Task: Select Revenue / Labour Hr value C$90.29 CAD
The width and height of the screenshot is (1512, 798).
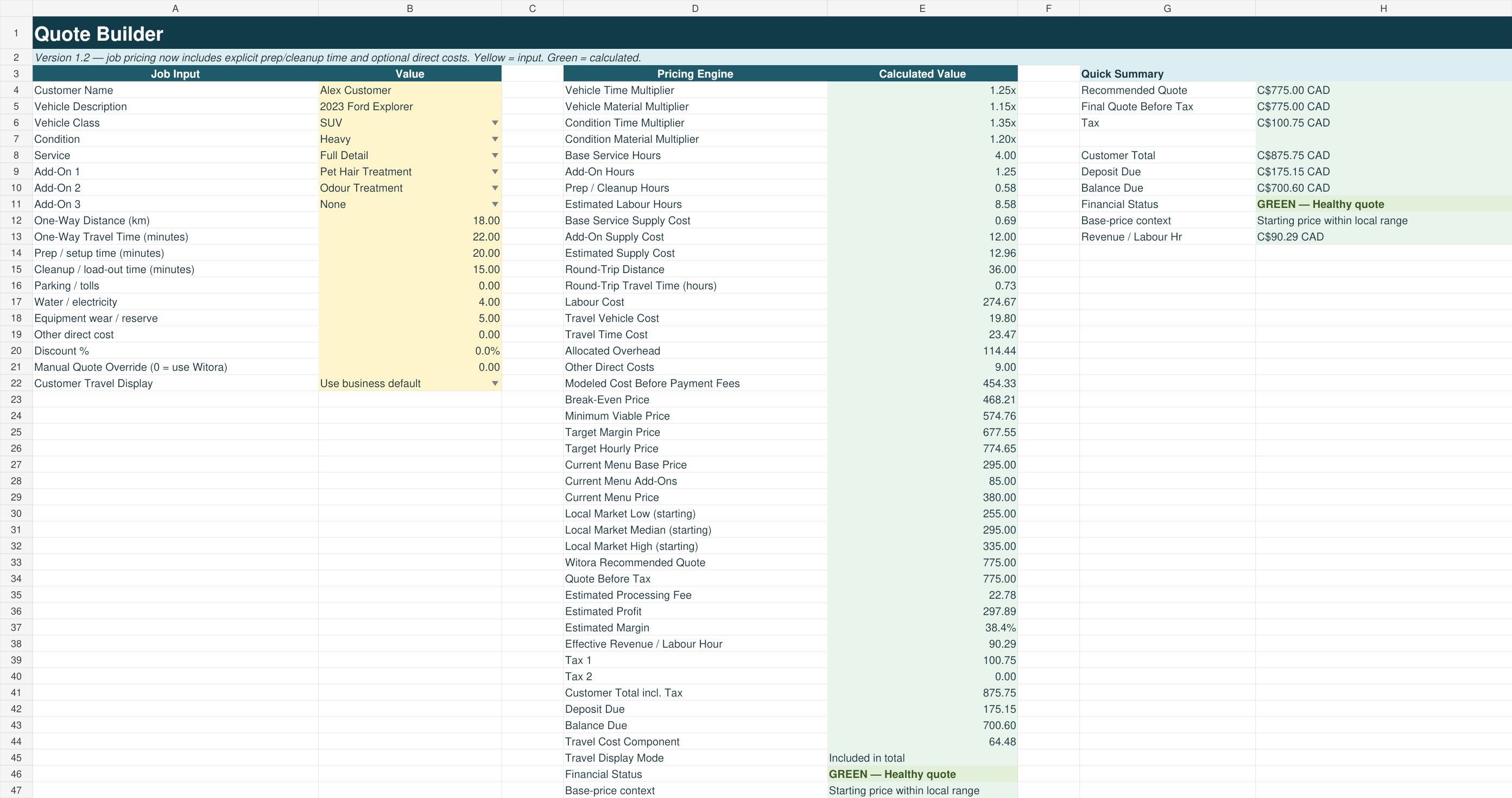Action: pos(1383,237)
